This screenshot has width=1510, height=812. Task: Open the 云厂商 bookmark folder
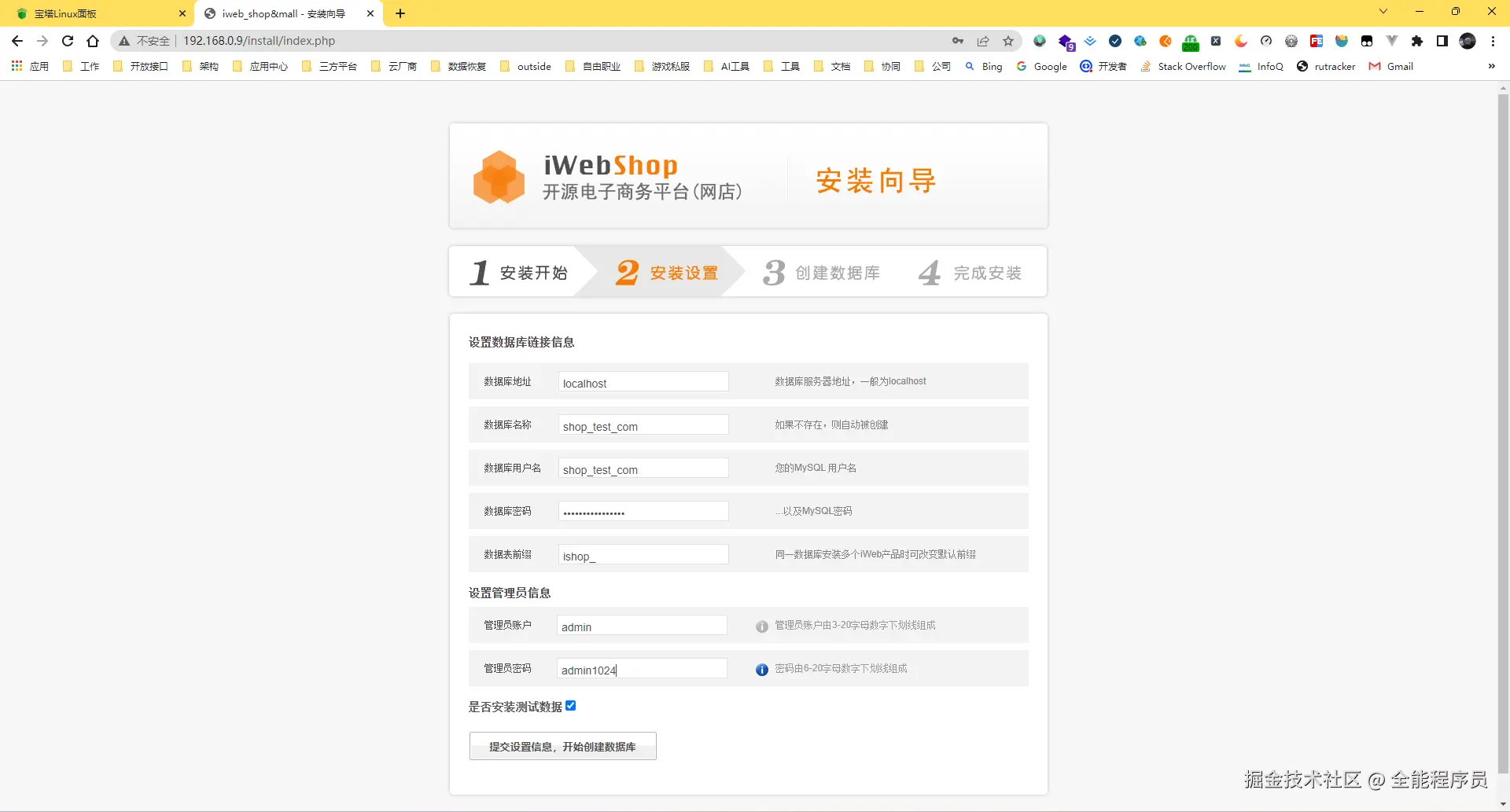[393, 67]
